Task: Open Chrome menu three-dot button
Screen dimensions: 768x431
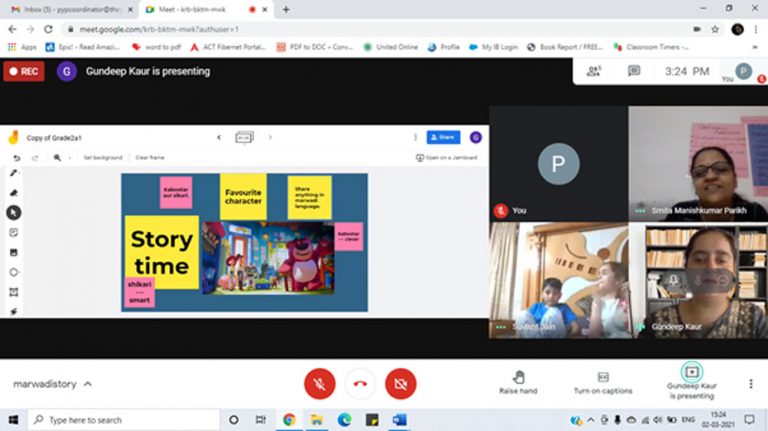Action: click(755, 29)
